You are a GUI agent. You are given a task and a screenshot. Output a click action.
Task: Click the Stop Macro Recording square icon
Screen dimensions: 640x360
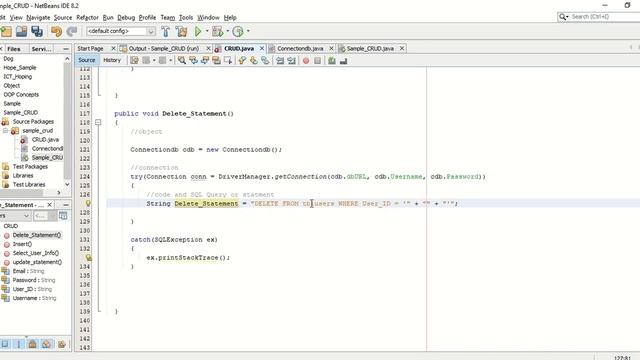318,60
